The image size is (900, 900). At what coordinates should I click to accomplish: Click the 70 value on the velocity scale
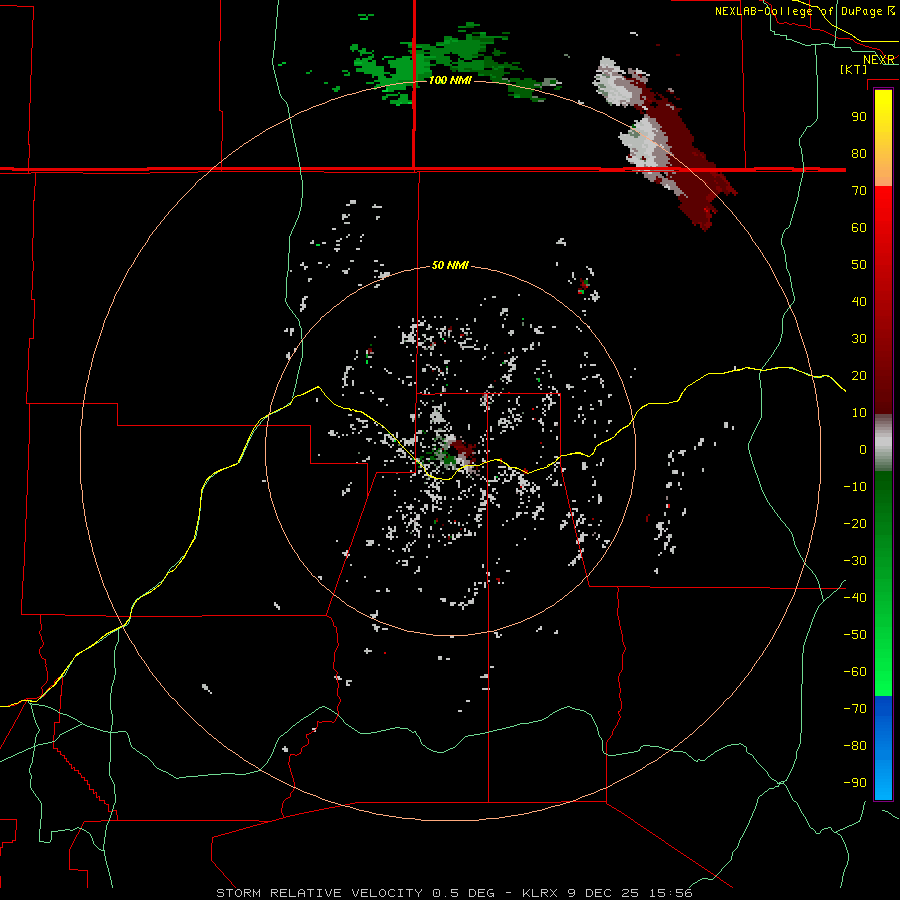point(859,191)
